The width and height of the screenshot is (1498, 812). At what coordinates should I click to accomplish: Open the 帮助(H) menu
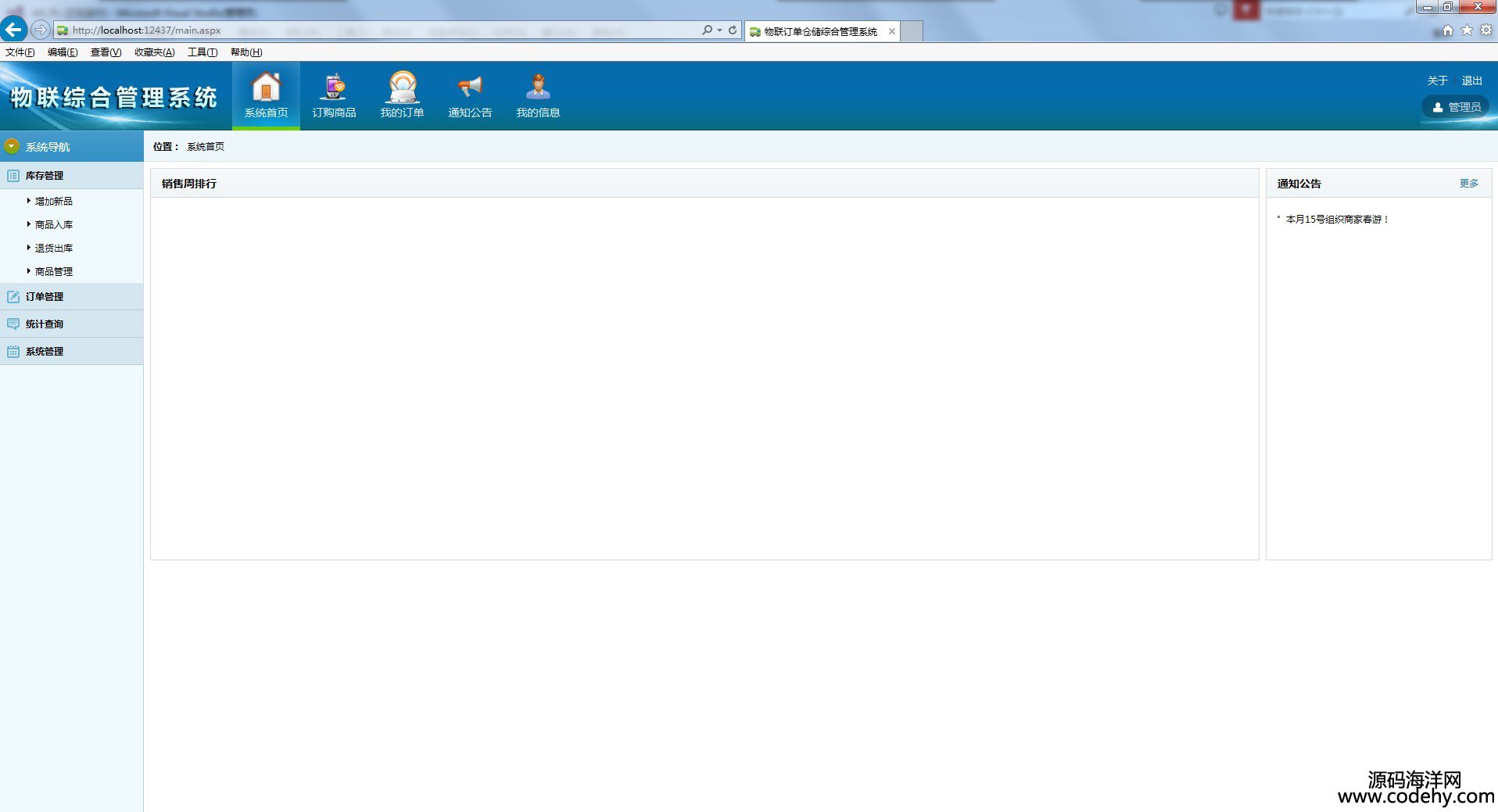(246, 52)
